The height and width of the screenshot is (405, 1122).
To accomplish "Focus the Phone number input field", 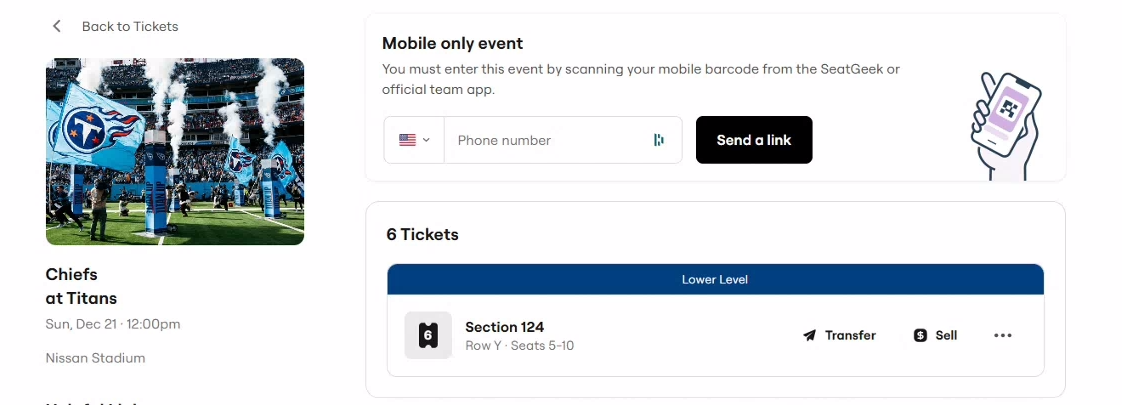I will 545,140.
